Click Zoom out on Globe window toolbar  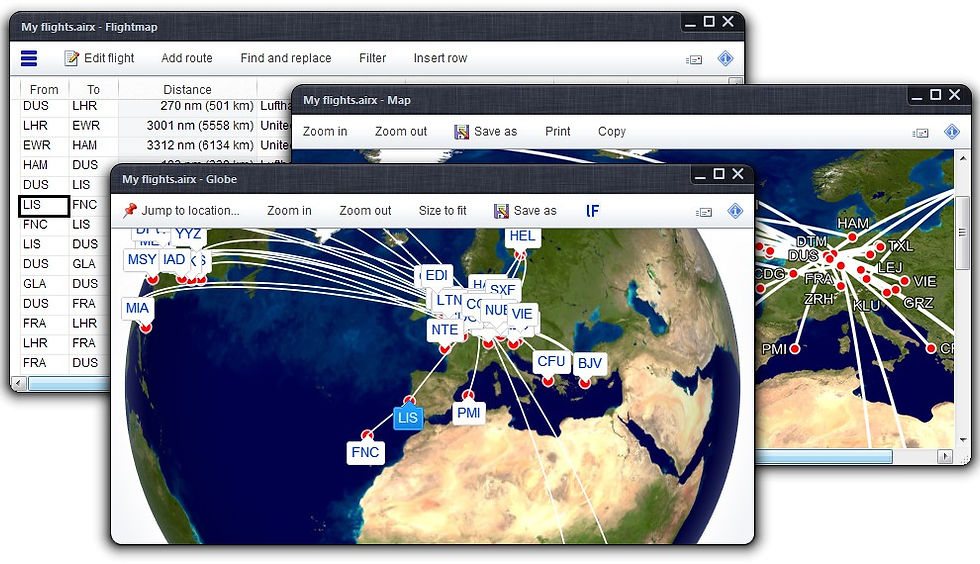click(x=365, y=211)
